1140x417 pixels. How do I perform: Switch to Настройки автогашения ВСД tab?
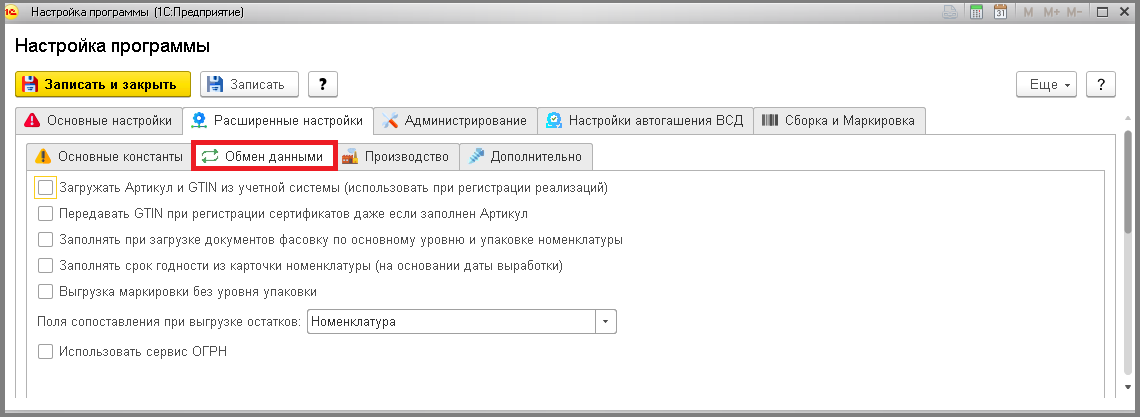646,121
